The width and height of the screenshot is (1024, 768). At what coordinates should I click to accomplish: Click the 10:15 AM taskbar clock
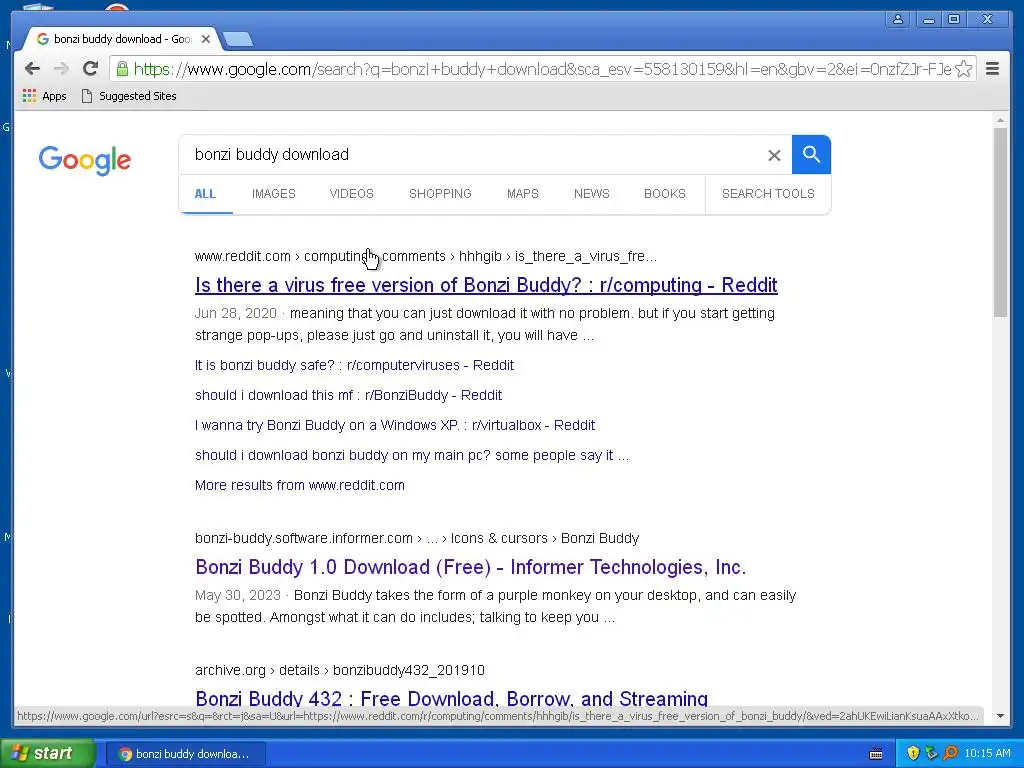[x=987, y=754]
